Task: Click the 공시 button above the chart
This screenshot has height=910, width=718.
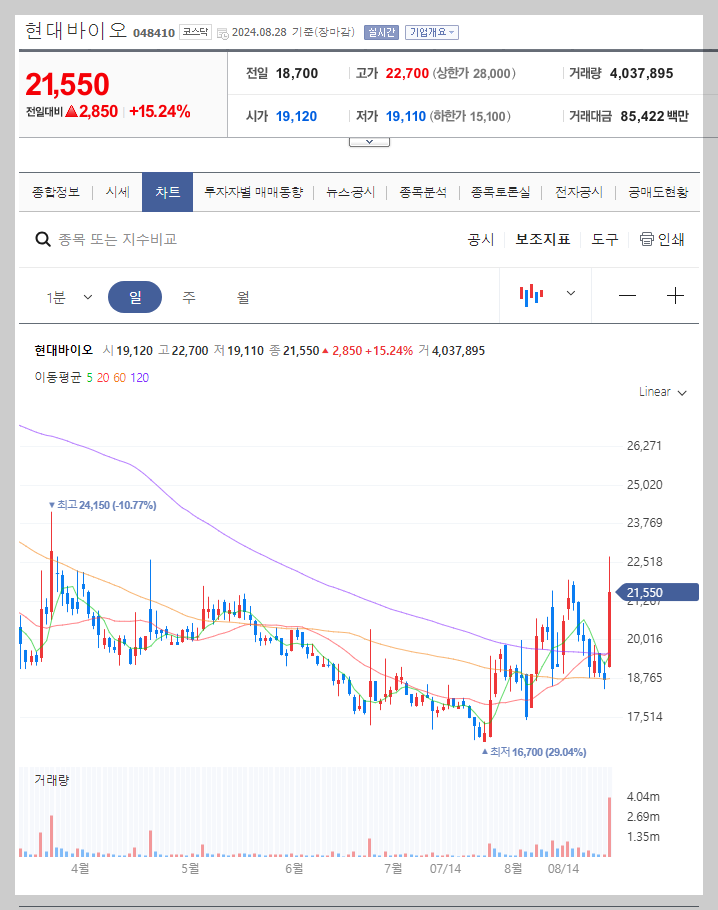Action: click(480, 240)
